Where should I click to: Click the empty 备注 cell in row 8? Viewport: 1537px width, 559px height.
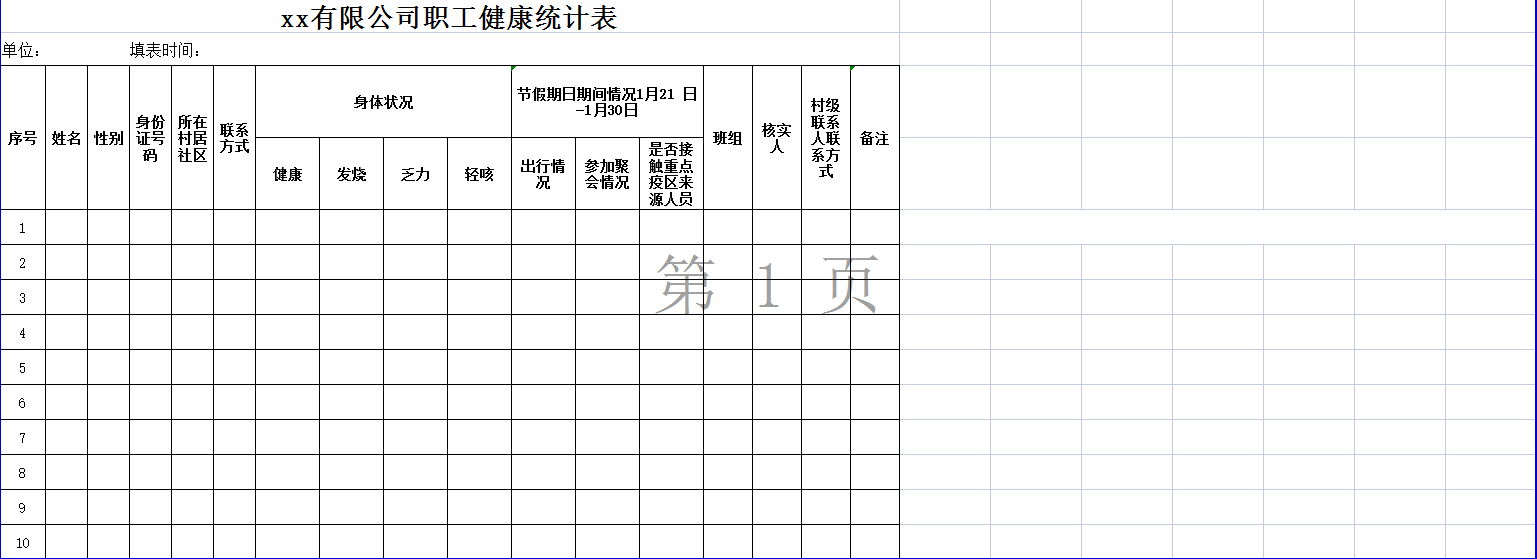click(875, 472)
